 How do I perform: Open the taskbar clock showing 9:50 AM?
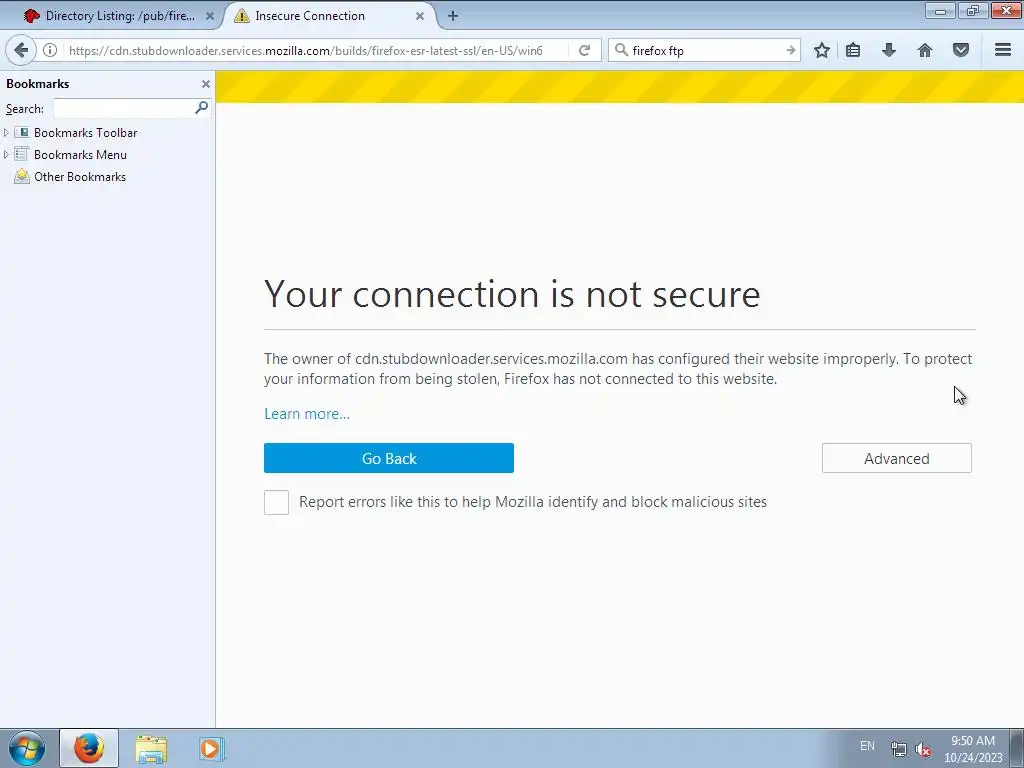click(973, 749)
